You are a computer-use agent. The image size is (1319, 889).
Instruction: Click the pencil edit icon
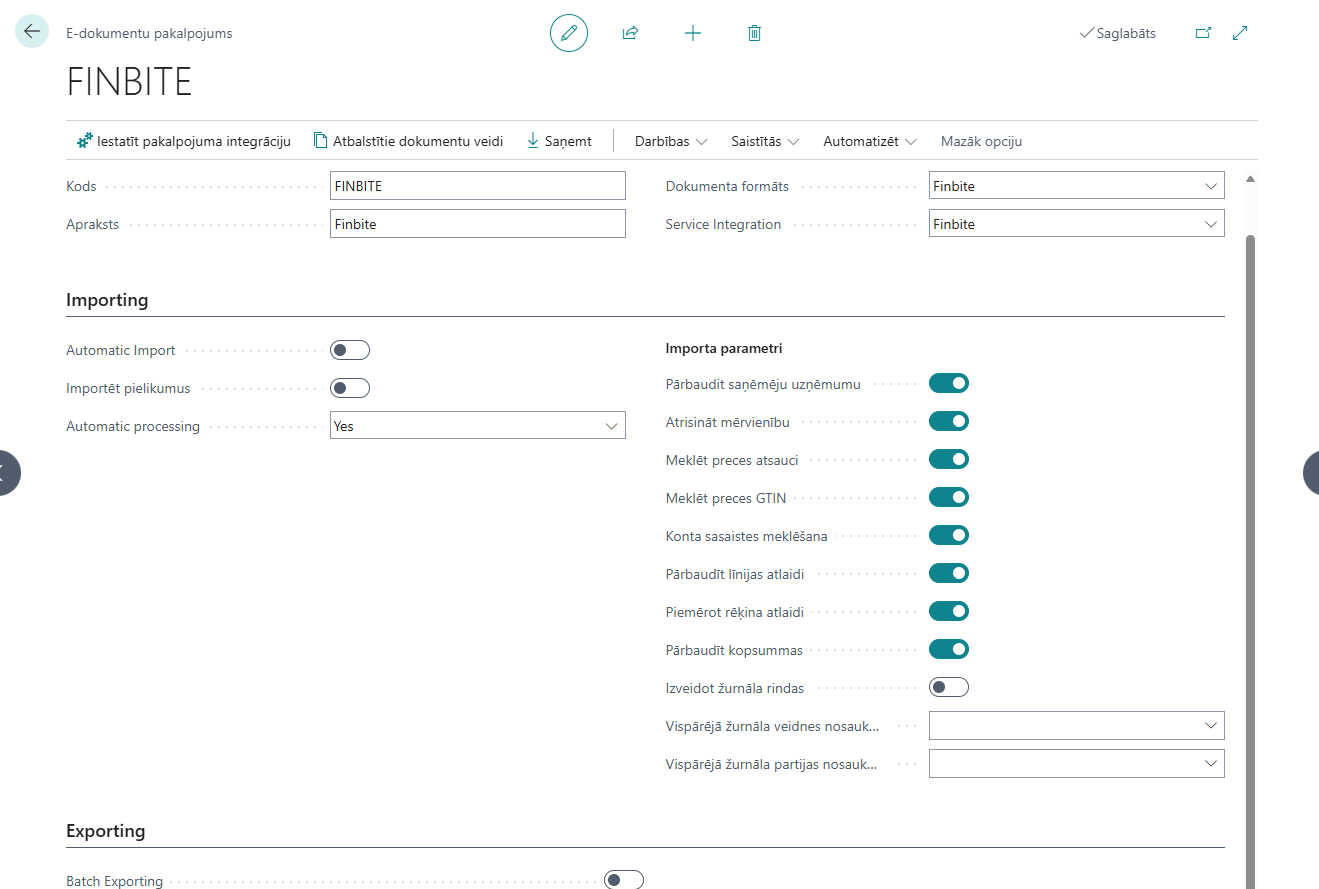coord(569,33)
